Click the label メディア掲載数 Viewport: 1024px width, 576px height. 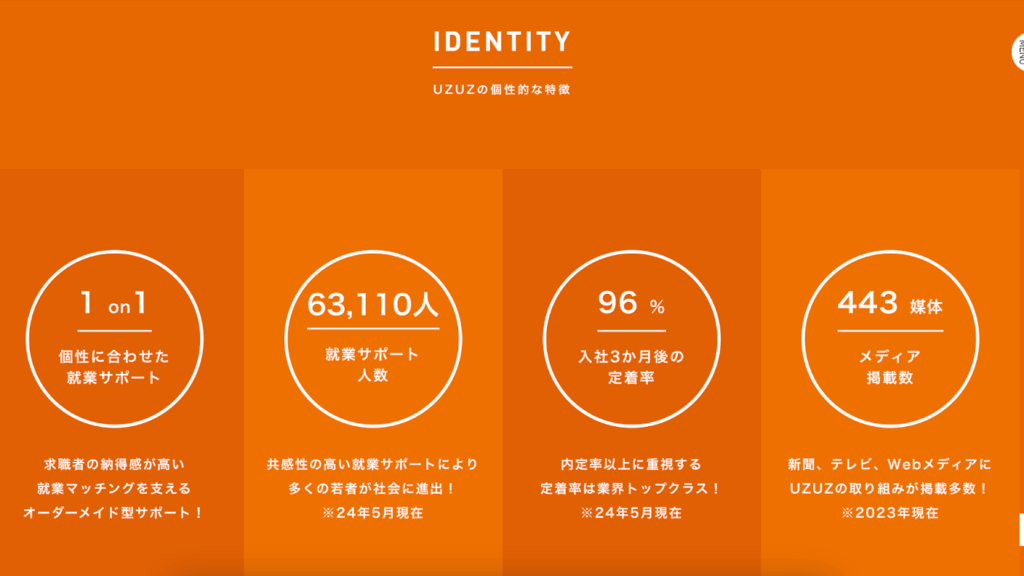pyautogui.click(x=890, y=367)
